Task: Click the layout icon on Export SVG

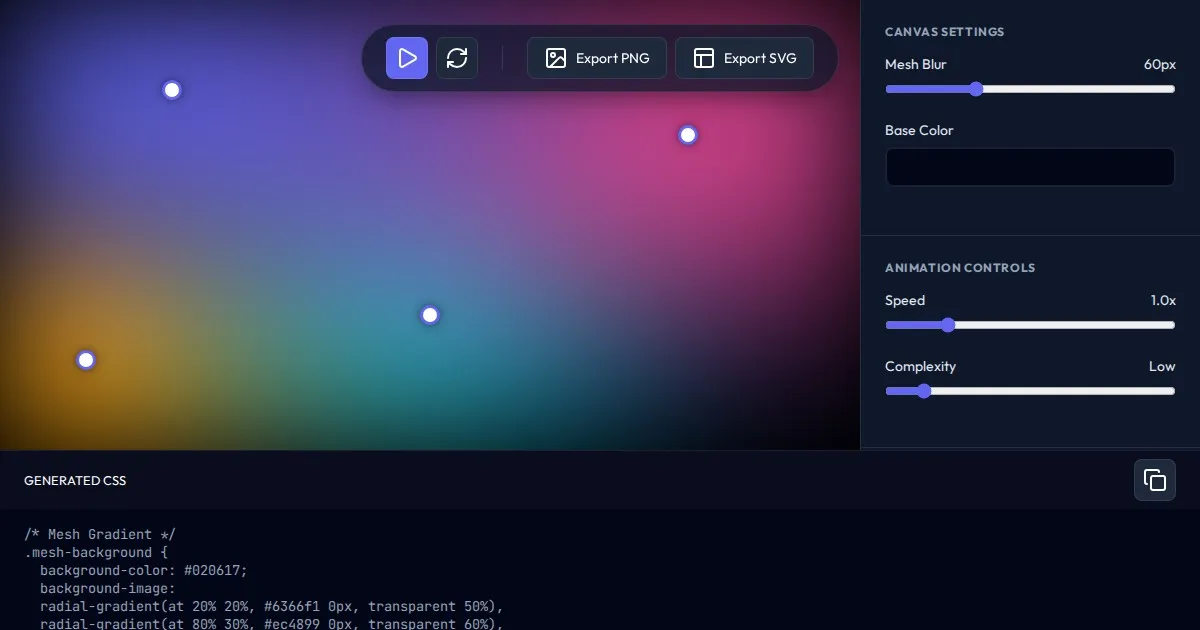Action: (x=704, y=58)
